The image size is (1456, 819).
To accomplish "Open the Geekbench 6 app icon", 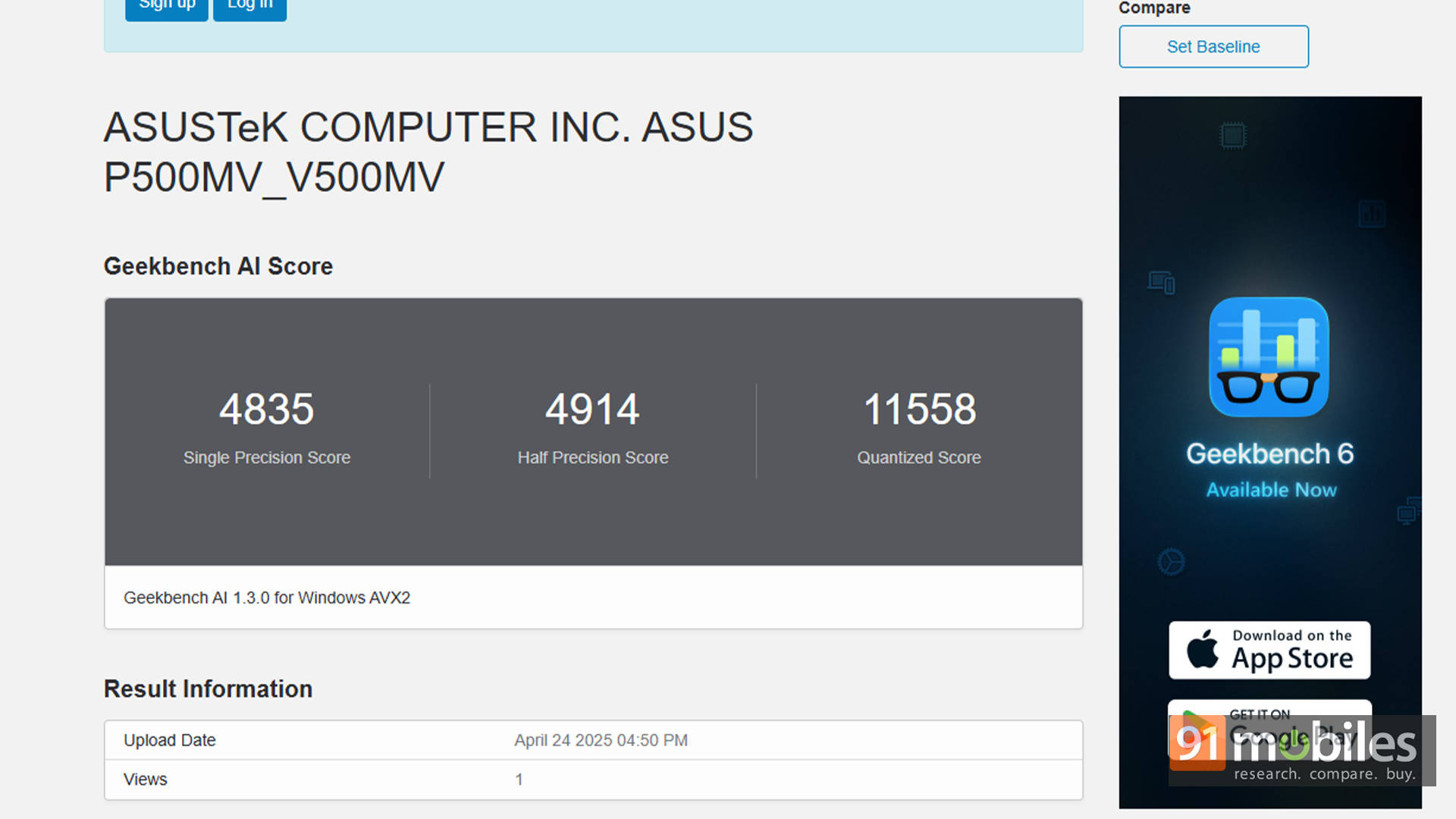I will (x=1269, y=356).
